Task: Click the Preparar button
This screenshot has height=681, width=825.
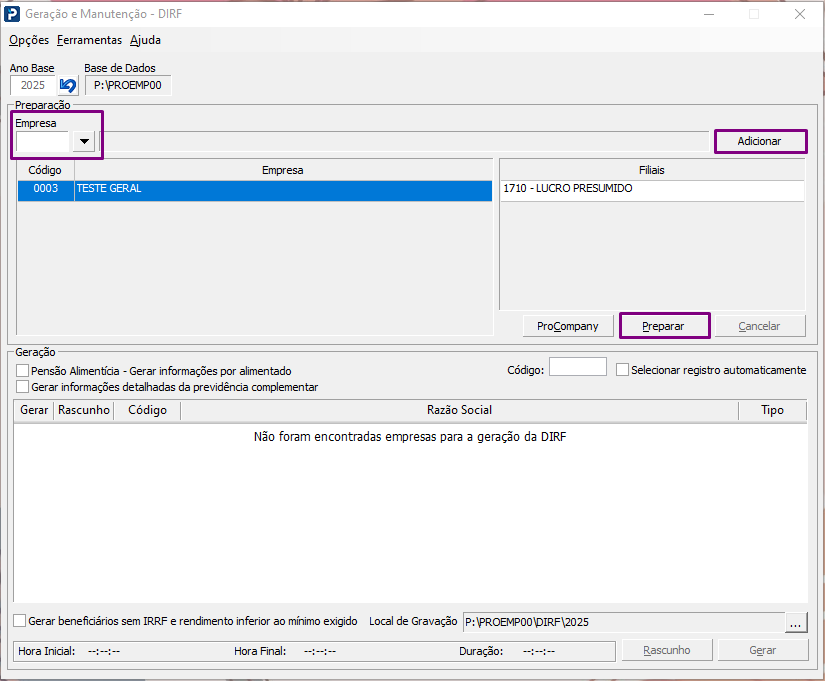Action: pyautogui.click(x=664, y=326)
